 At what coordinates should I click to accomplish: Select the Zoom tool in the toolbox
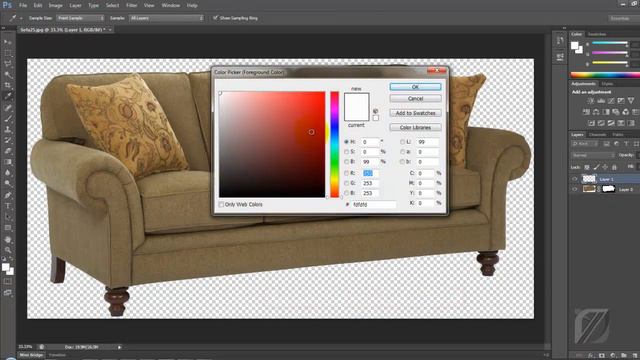(8, 250)
